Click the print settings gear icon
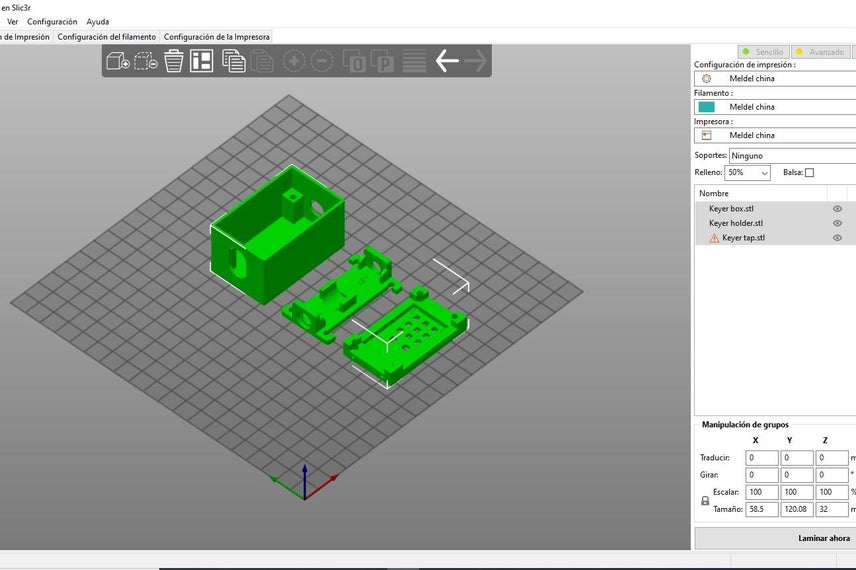The height and width of the screenshot is (570, 856). coord(706,79)
